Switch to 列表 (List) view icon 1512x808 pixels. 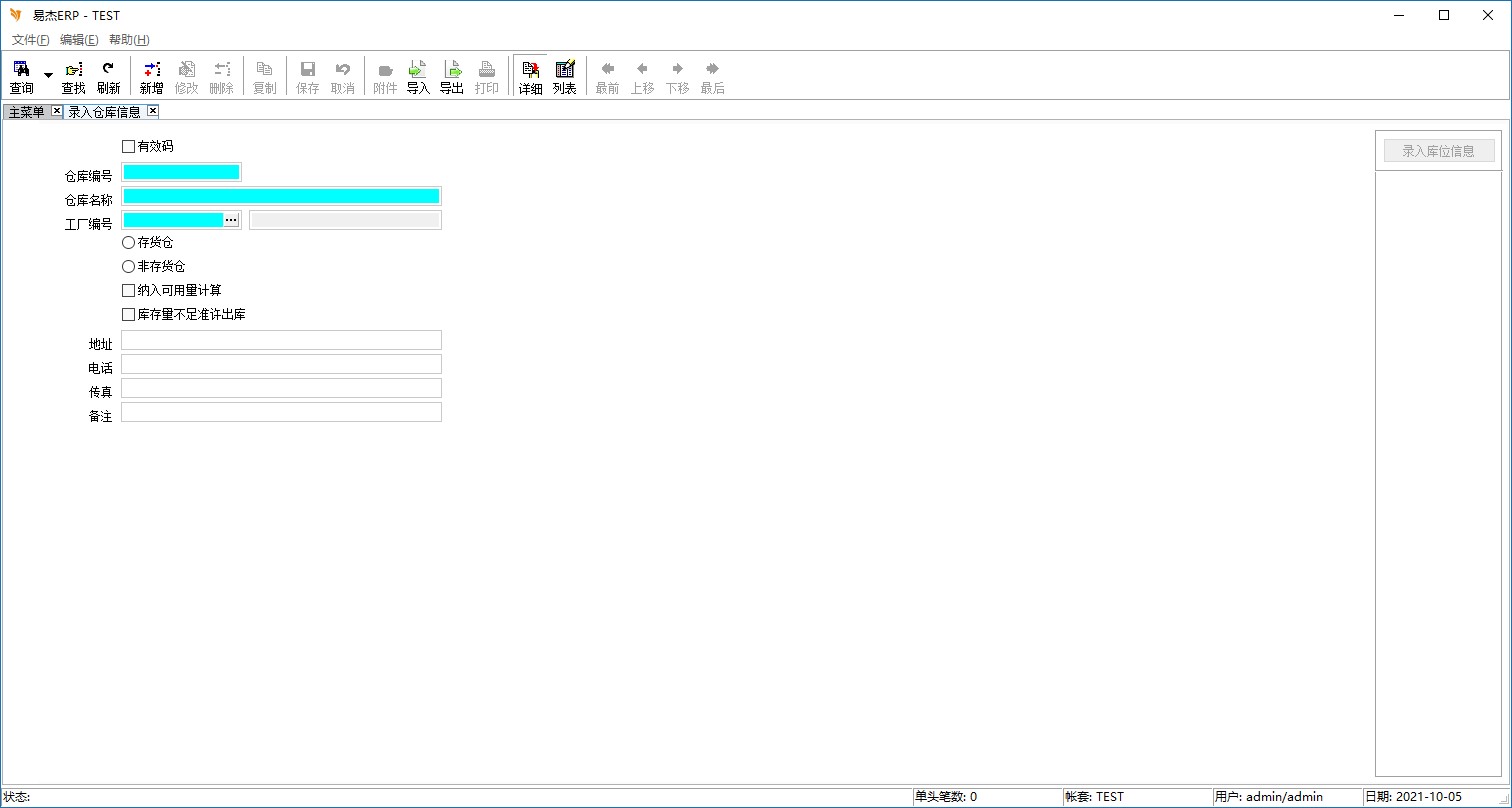pos(565,76)
